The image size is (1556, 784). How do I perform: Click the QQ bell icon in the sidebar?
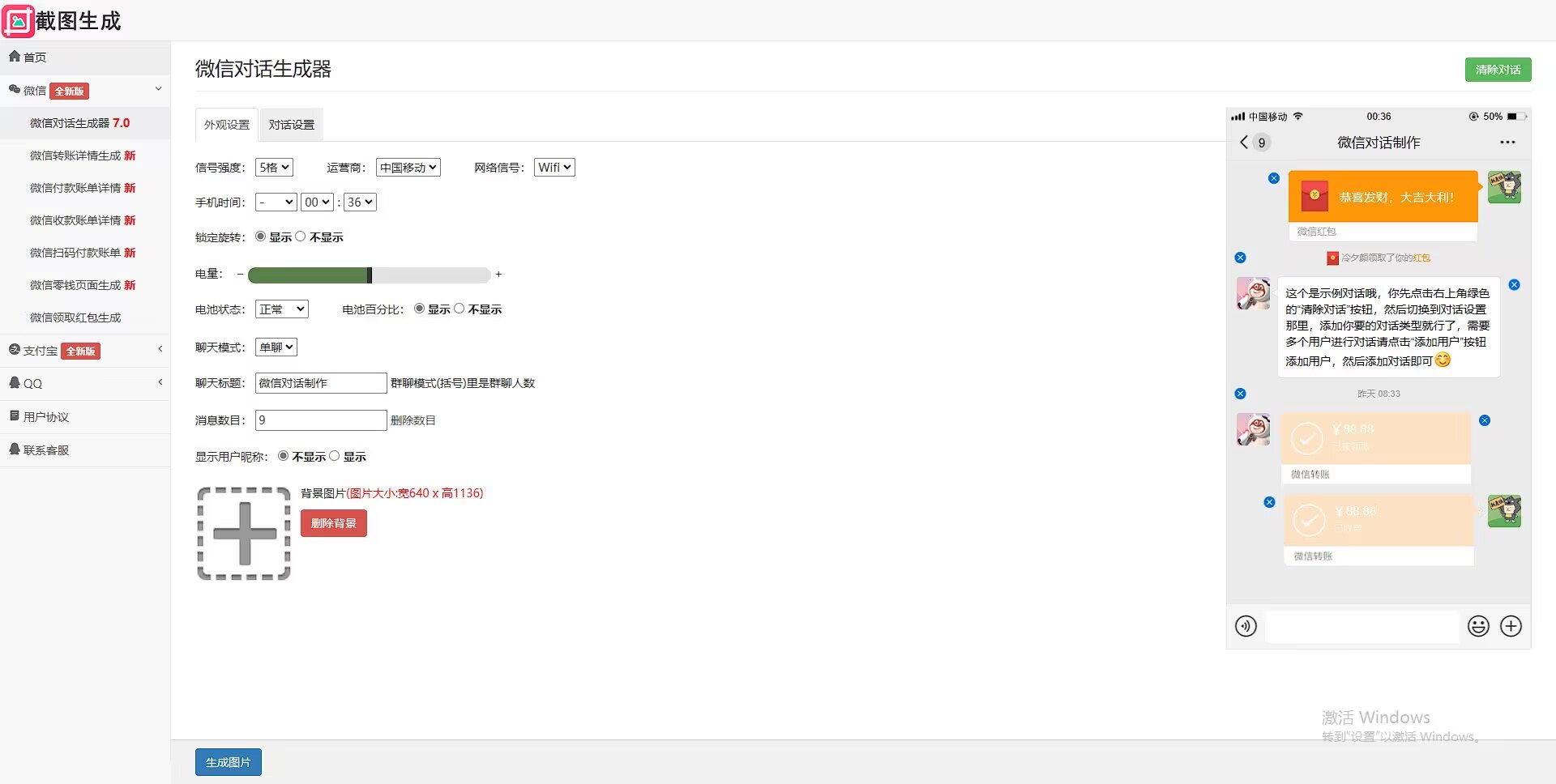pyautogui.click(x=15, y=383)
